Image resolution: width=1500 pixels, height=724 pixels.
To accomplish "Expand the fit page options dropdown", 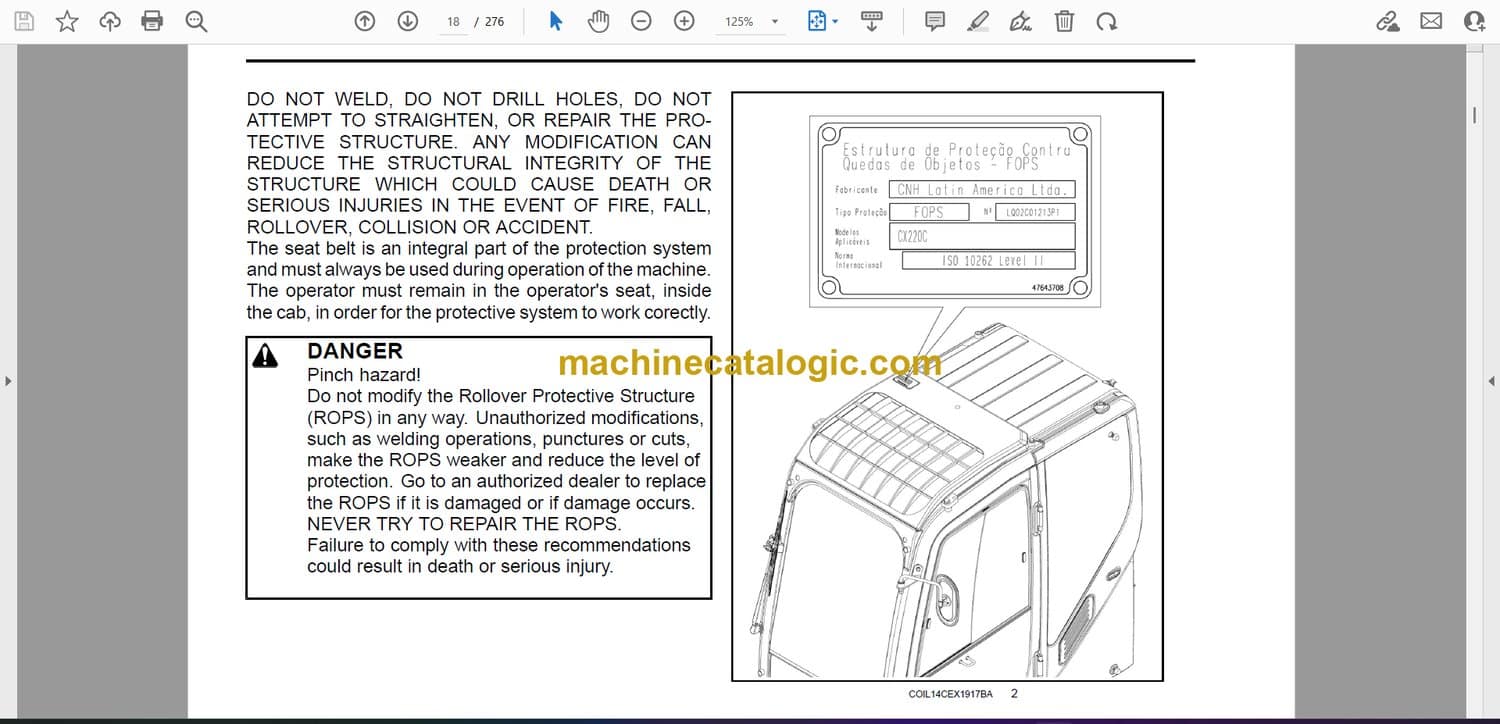I will [x=835, y=21].
